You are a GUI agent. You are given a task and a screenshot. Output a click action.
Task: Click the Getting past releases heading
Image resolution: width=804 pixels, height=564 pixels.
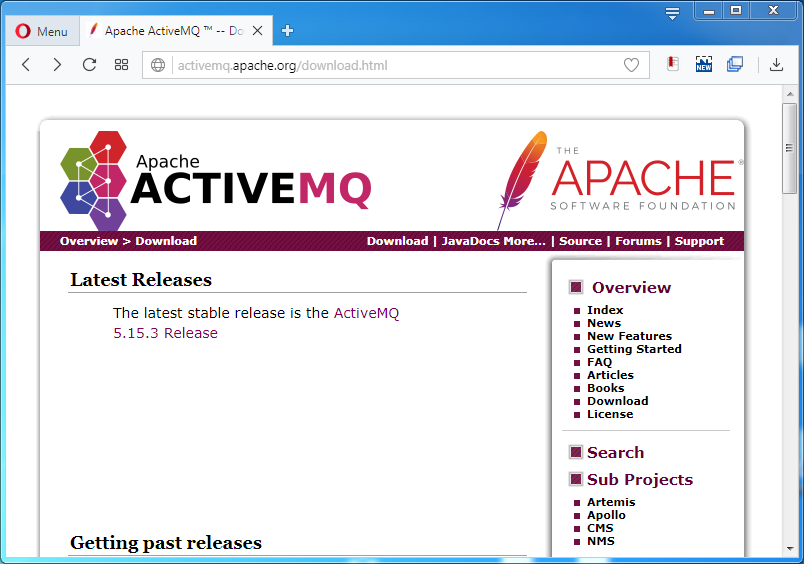coord(166,542)
